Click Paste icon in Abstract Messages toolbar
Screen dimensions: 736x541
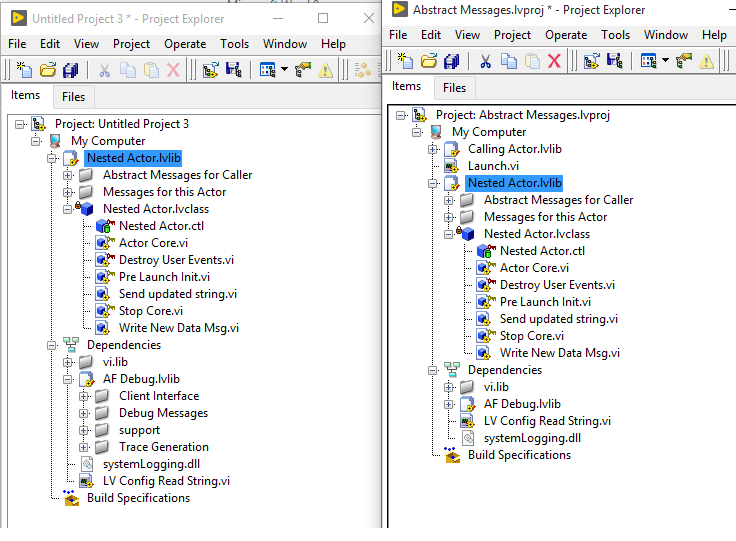tap(532, 61)
